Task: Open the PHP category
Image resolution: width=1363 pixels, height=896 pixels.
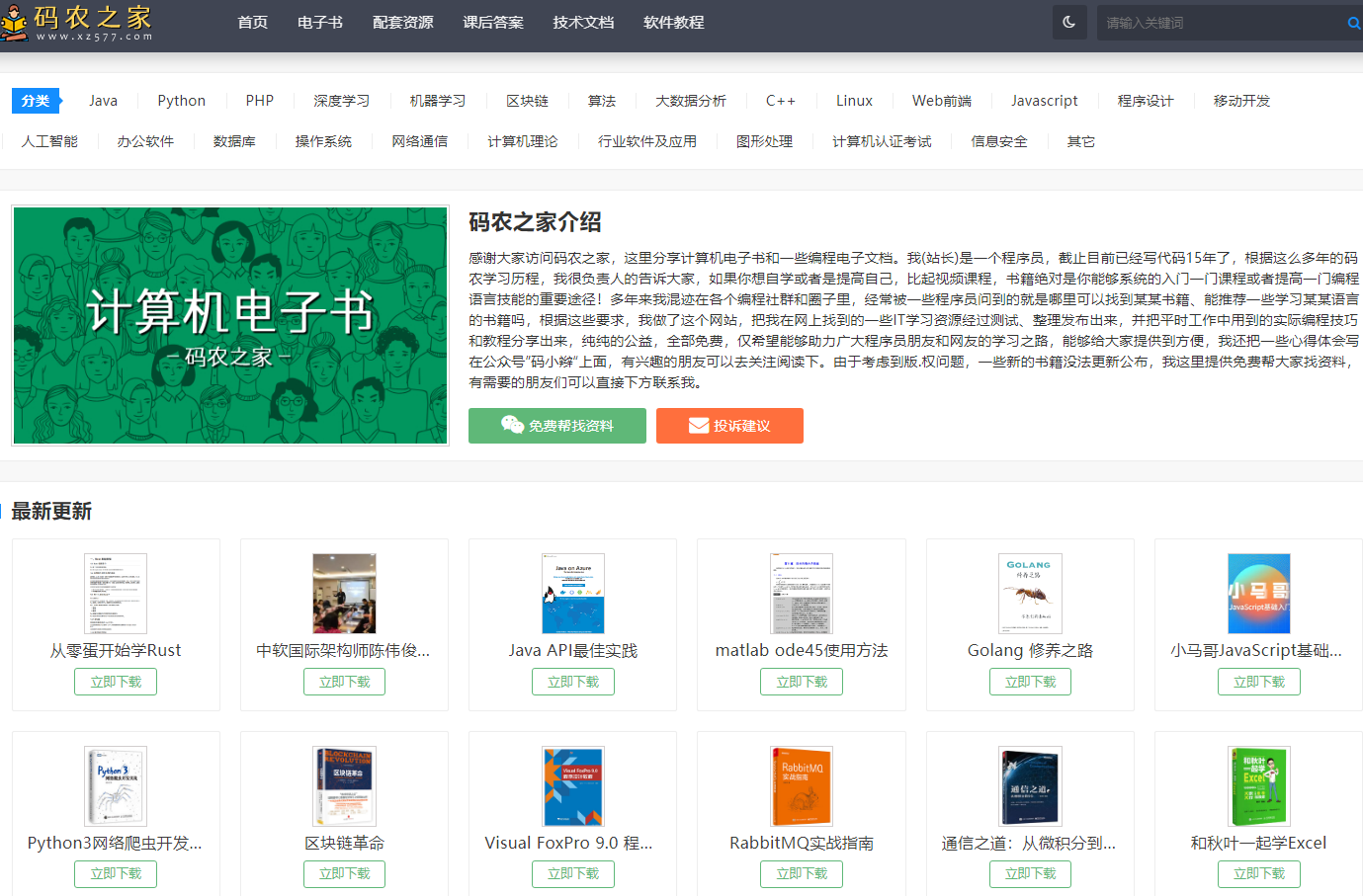Action: coord(260,101)
